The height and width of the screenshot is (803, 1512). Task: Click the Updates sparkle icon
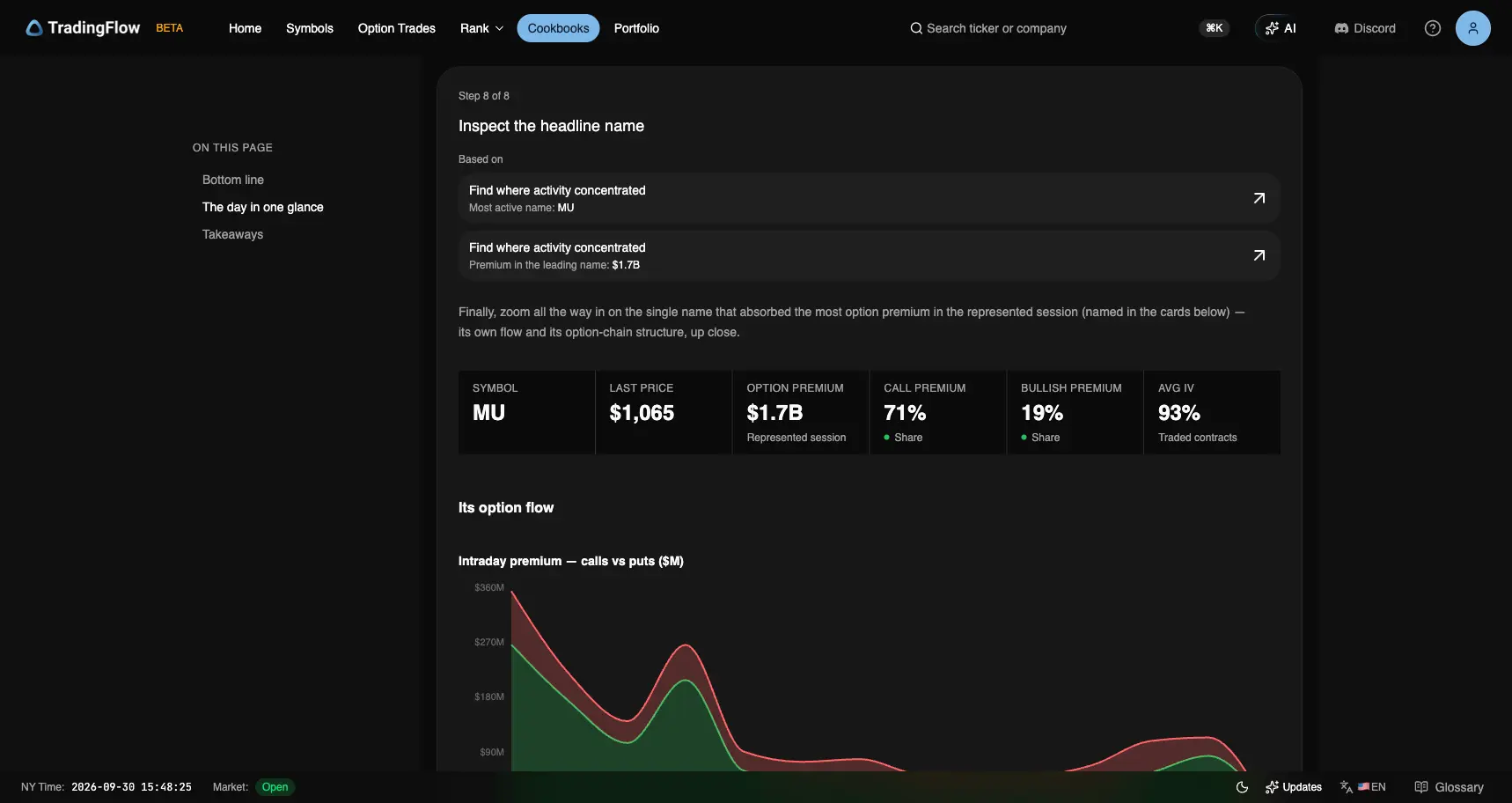click(x=1272, y=787)
